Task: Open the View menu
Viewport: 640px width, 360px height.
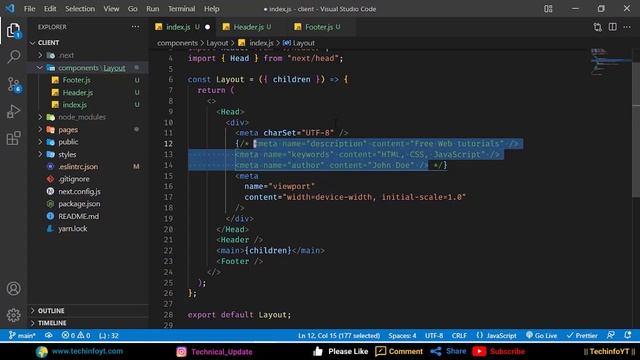Action: [x=111, y=9]
